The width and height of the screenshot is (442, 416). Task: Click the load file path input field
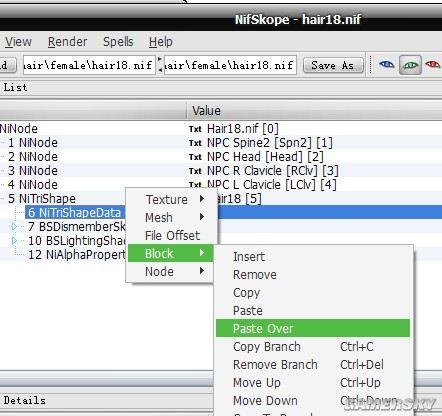pyautogui.click(x=89, y=65)
